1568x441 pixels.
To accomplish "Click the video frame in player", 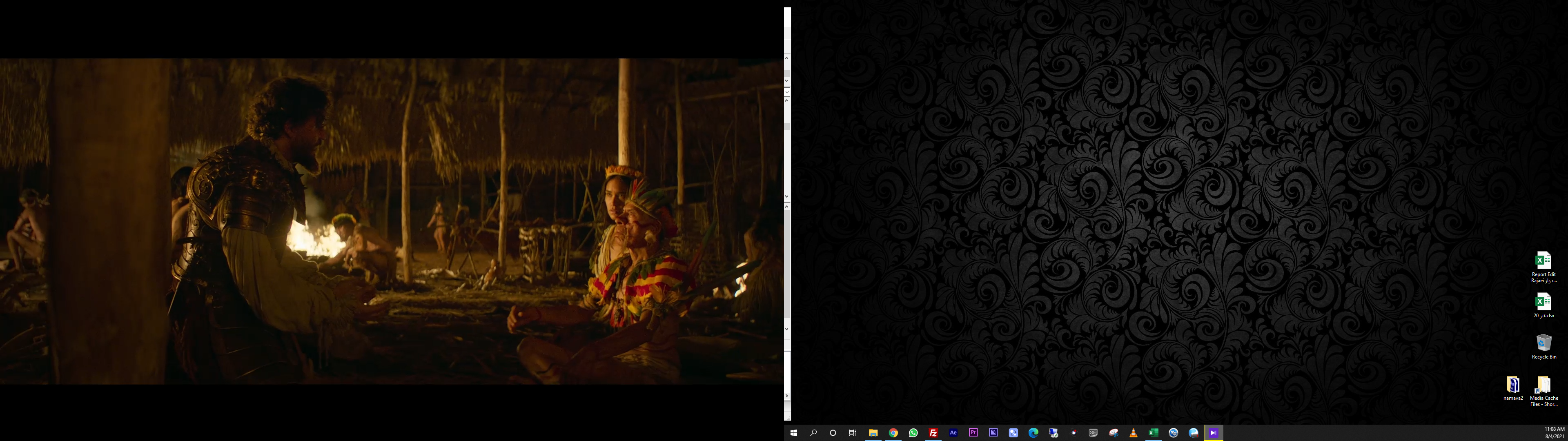I will click(392, 221).
